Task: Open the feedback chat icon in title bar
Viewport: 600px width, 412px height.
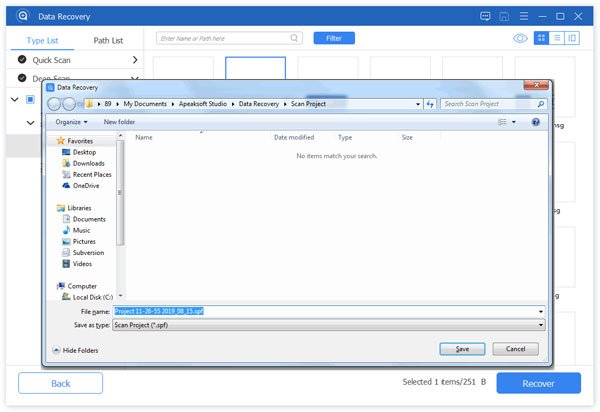Action: coord(485,16)
